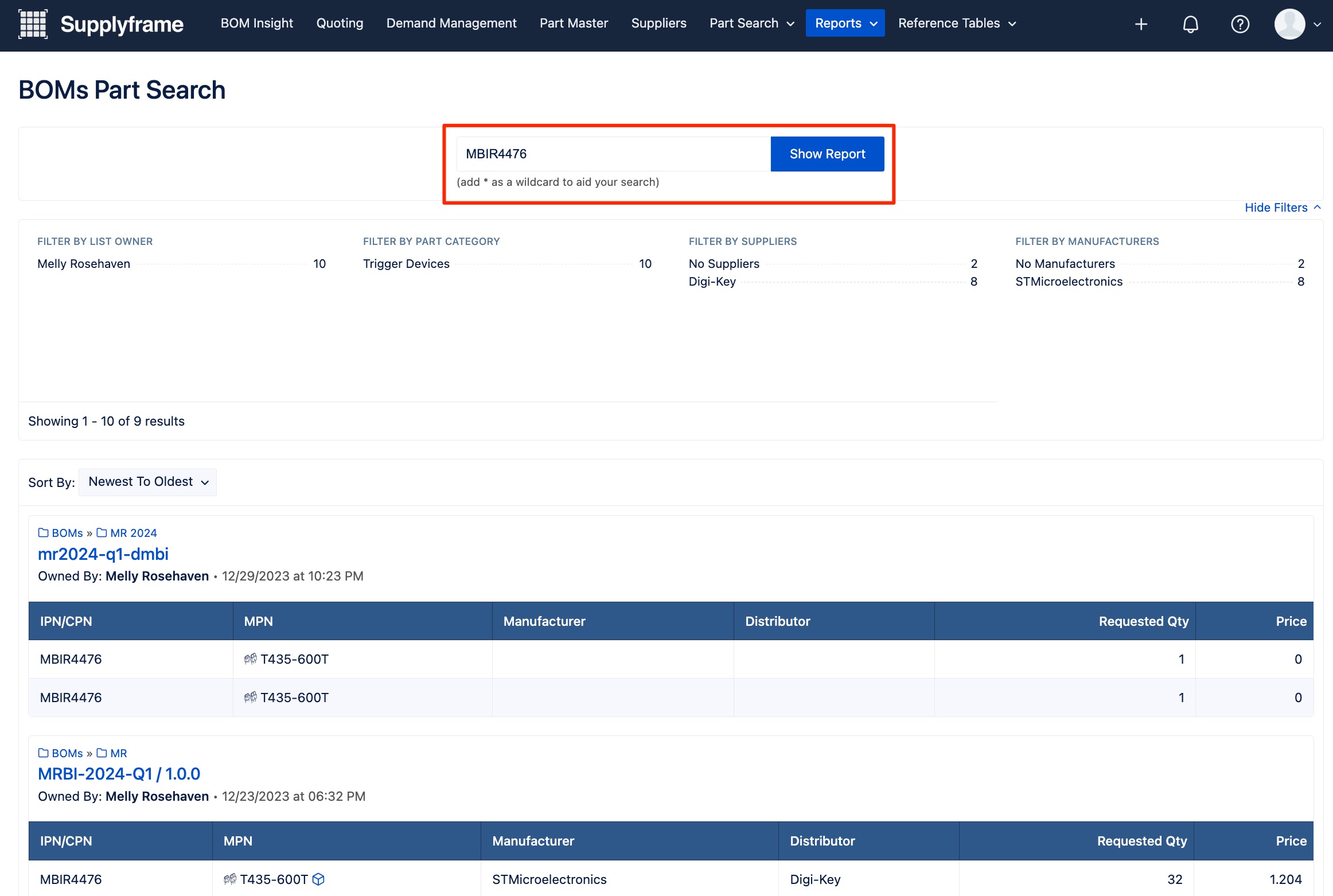Collapse filters with Hide Filters
Screen dimensions: 1333x896
[x=1283, y=207]
